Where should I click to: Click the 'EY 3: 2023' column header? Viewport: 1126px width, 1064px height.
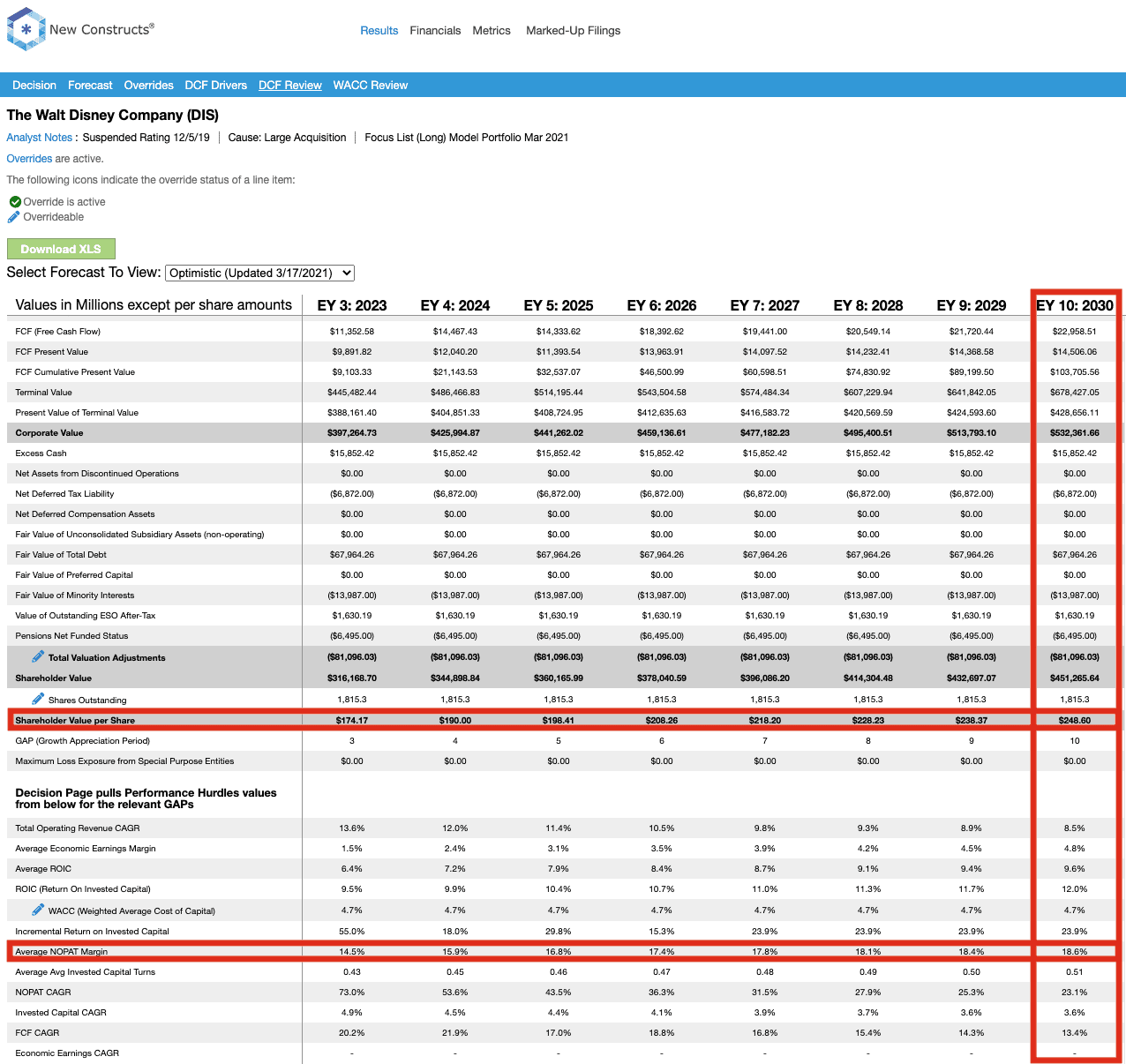tap(352, 305)
